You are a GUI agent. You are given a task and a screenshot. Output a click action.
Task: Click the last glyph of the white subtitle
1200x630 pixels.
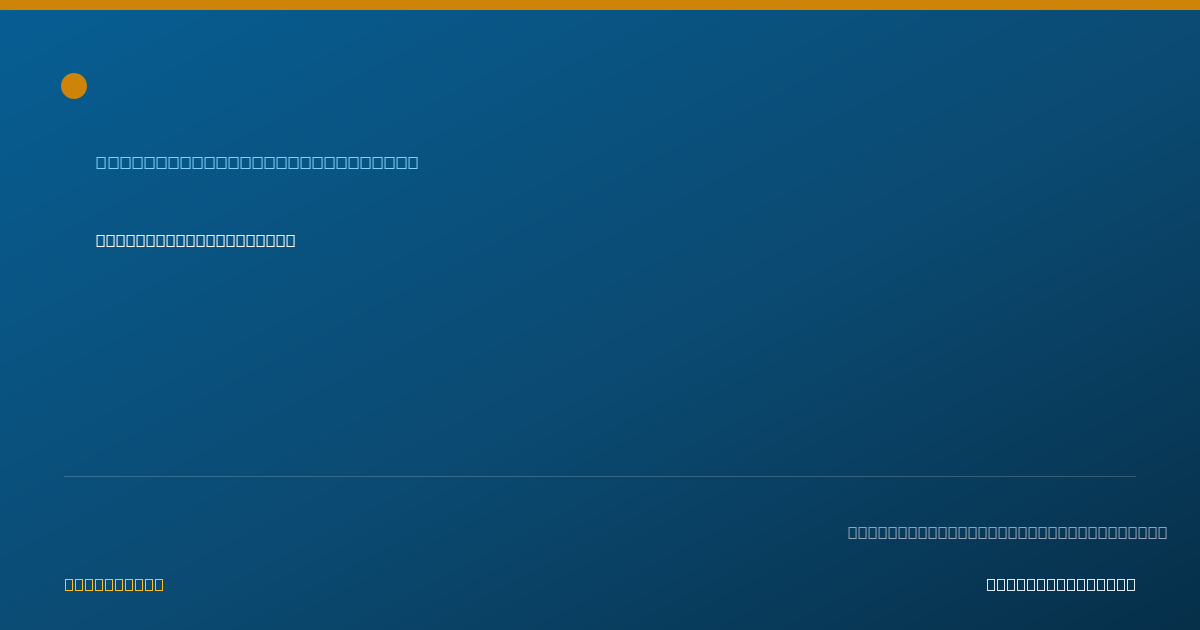click(290, 240)
